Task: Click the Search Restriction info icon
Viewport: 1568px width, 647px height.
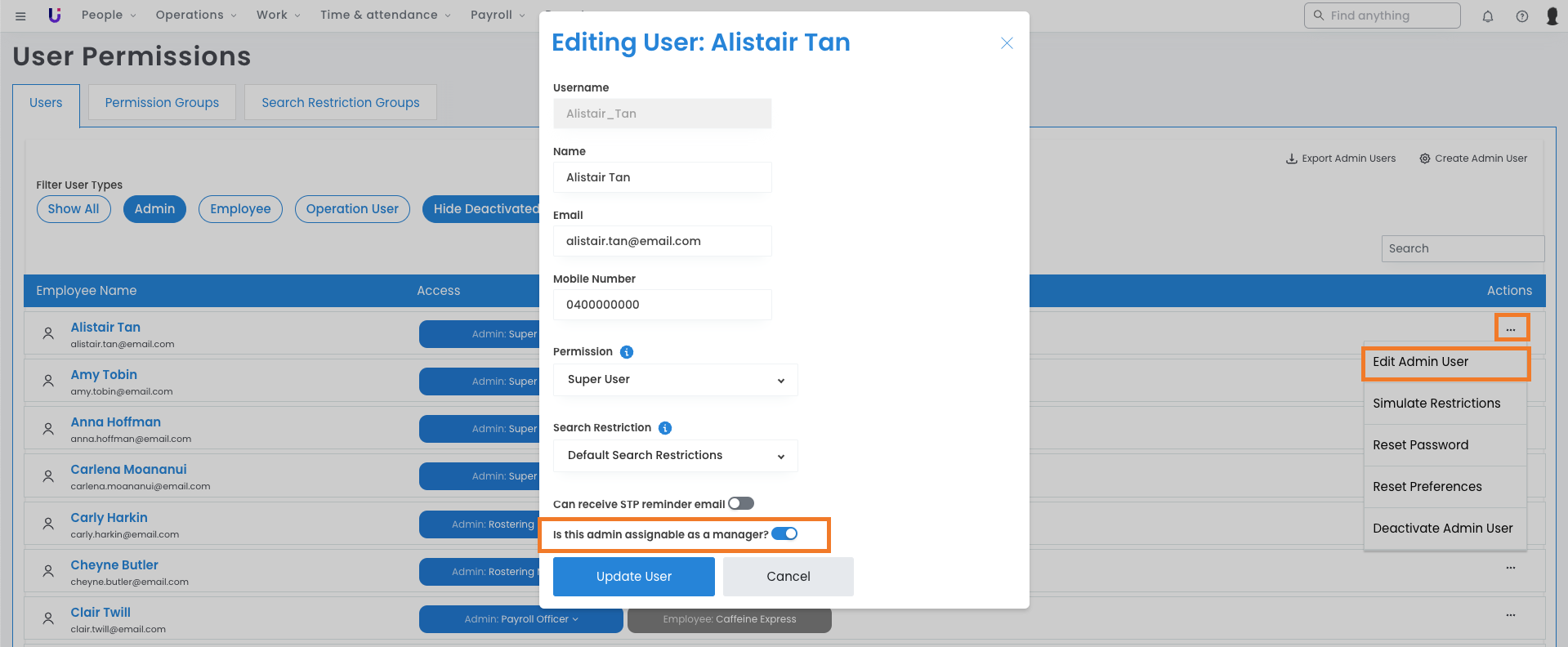Action: (665, 428)
